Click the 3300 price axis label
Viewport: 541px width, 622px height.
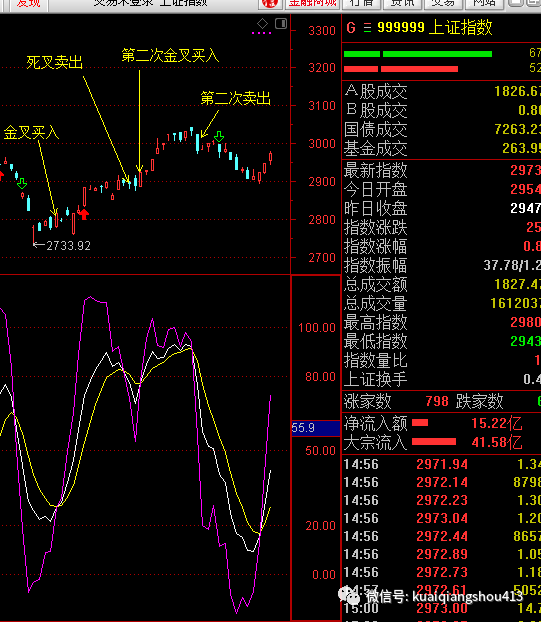(x=322, y=31)
